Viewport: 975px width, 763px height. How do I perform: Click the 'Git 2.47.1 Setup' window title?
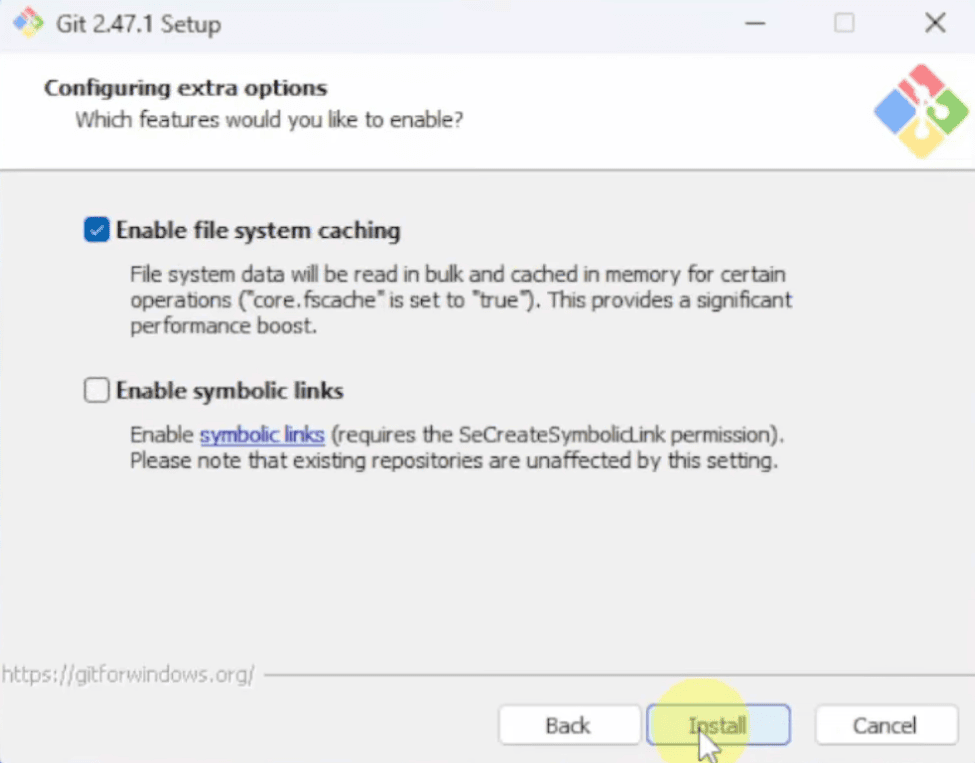pyautogui.click(x=138, y=24)
